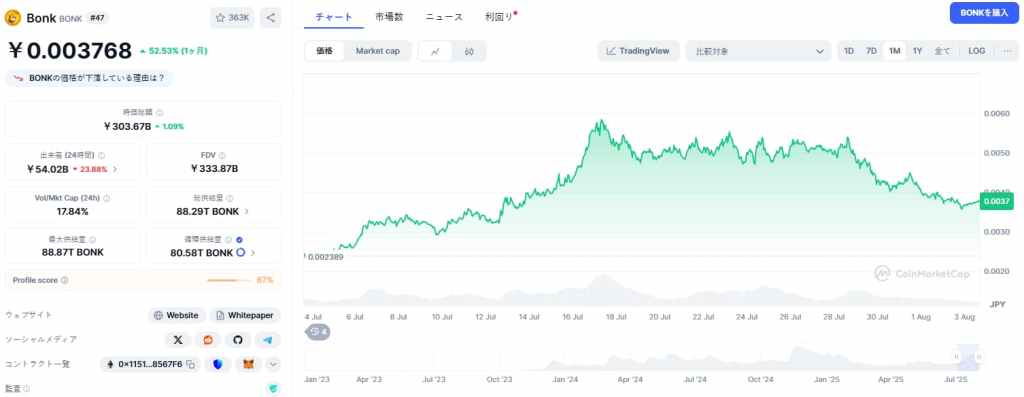Screen dimensions: 1024x397
Task: Click the BONKを購入 buy button
Action: click(x=984, y=12)
